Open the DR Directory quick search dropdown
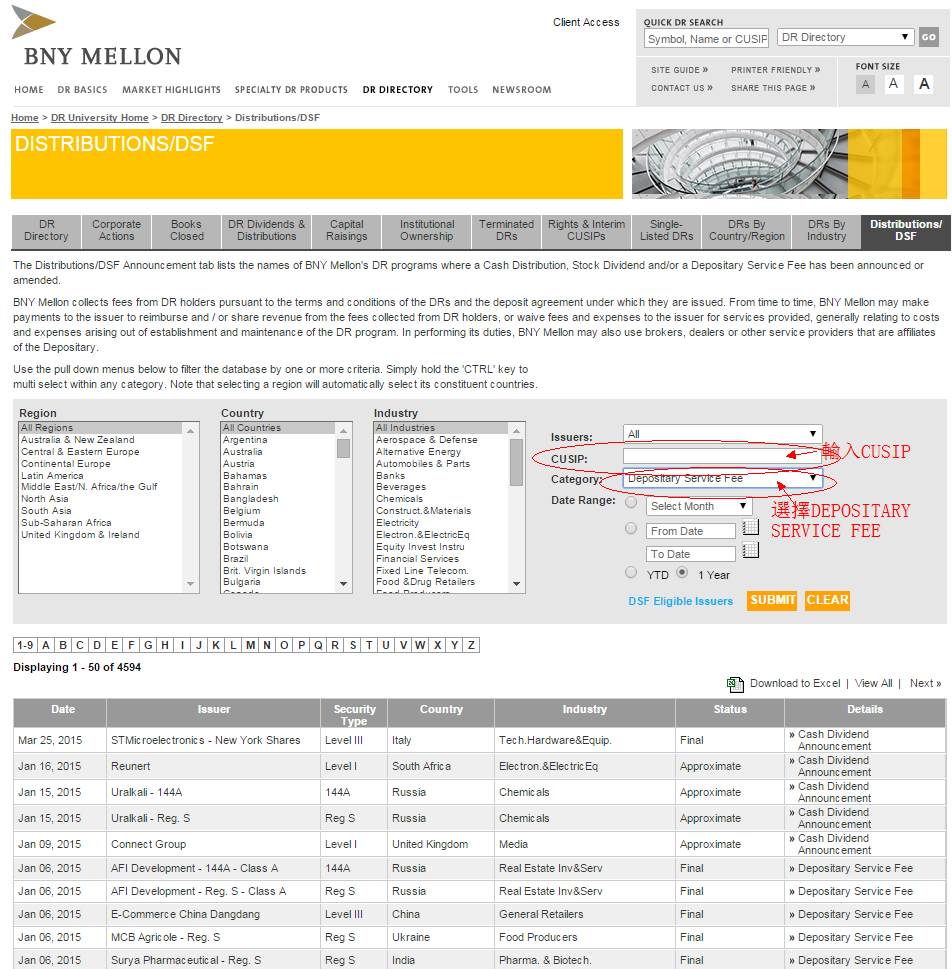Screen dimensions: 952x969 pyautogui.click(x=845, y=37)
